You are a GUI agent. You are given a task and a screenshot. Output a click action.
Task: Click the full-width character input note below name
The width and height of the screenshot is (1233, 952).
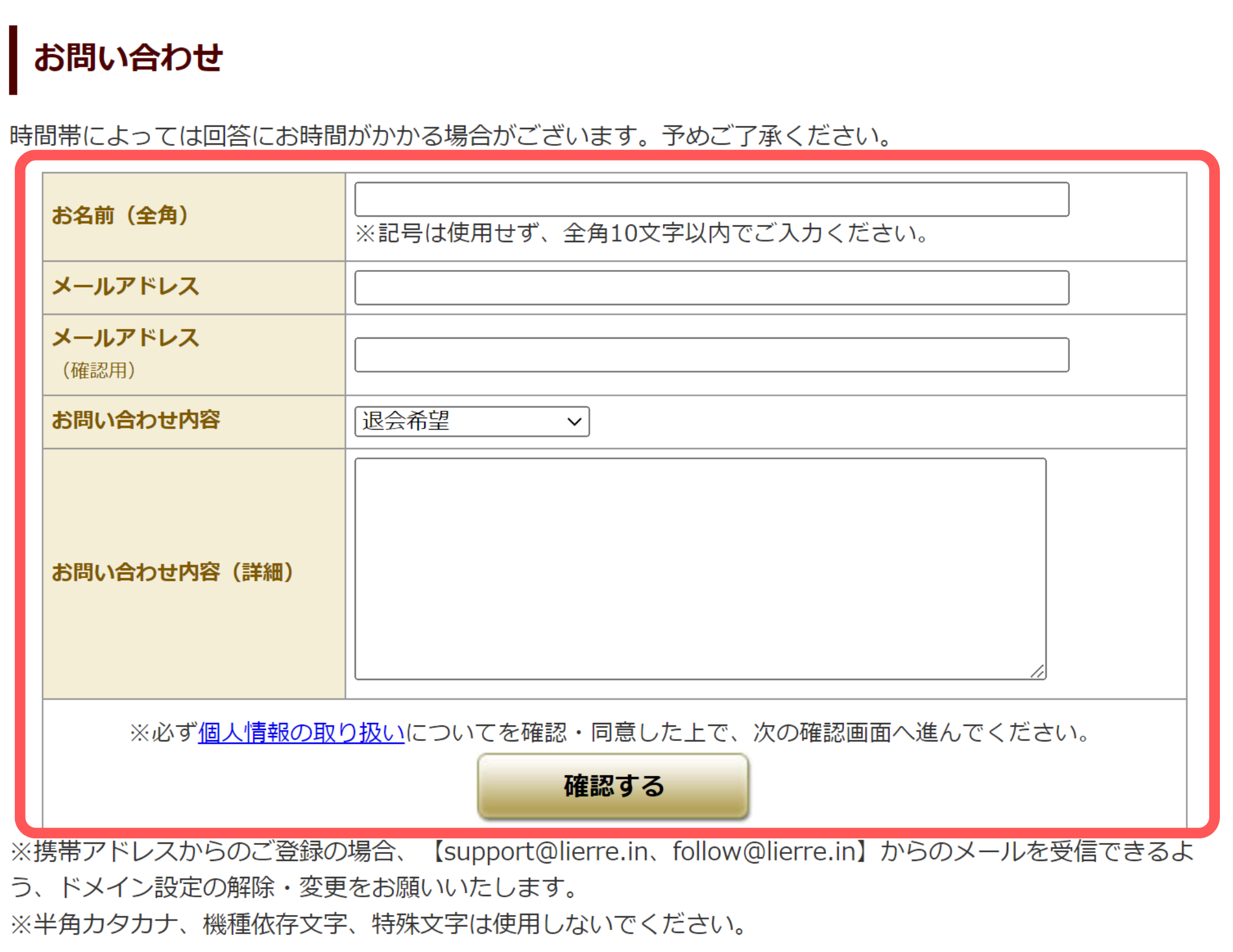[x=643, y=234]
